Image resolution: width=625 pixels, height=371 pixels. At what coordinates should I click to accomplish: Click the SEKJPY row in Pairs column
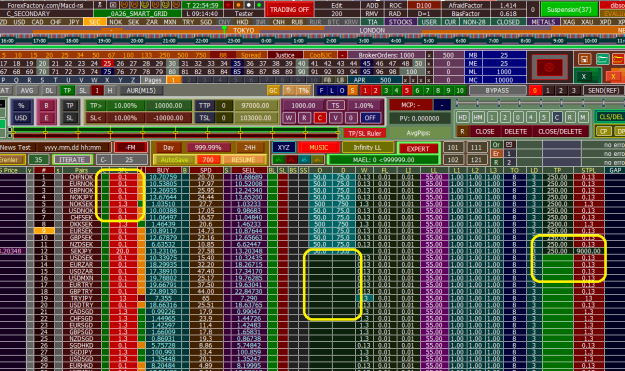[82, 251]
